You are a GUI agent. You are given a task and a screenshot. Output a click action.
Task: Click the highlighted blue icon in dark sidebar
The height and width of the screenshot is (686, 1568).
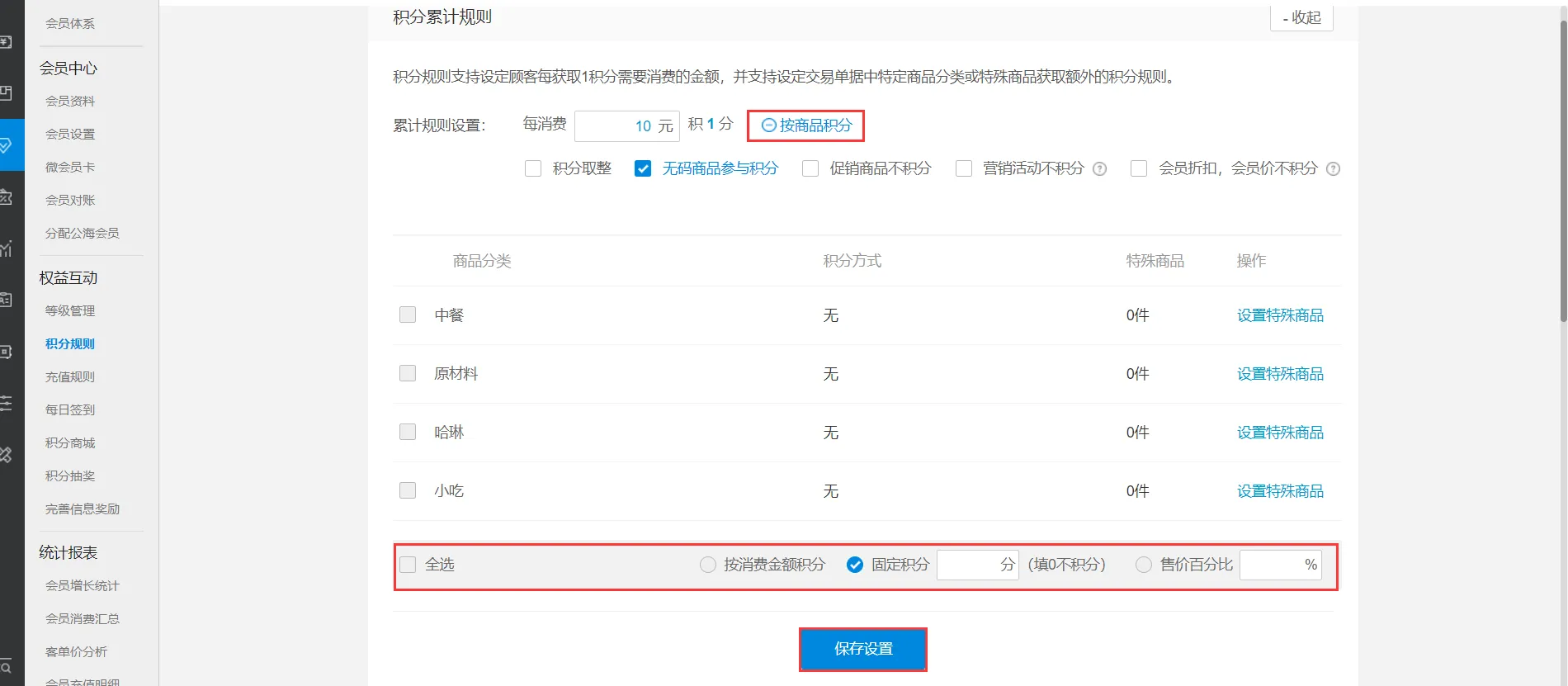[x=7, y=145]
